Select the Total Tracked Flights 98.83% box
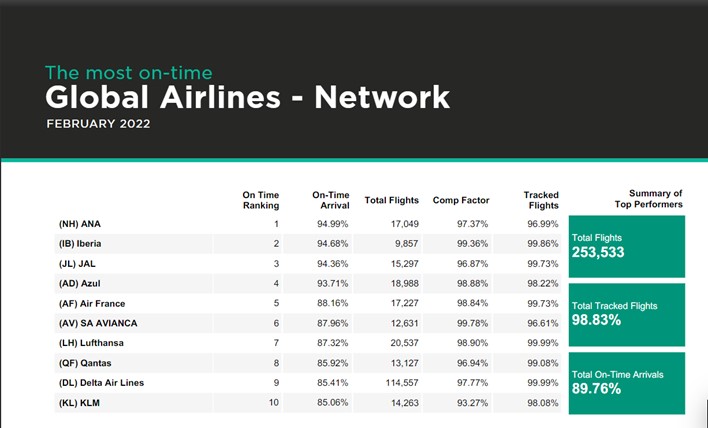708x428 pixels. [x=627, y=315]
